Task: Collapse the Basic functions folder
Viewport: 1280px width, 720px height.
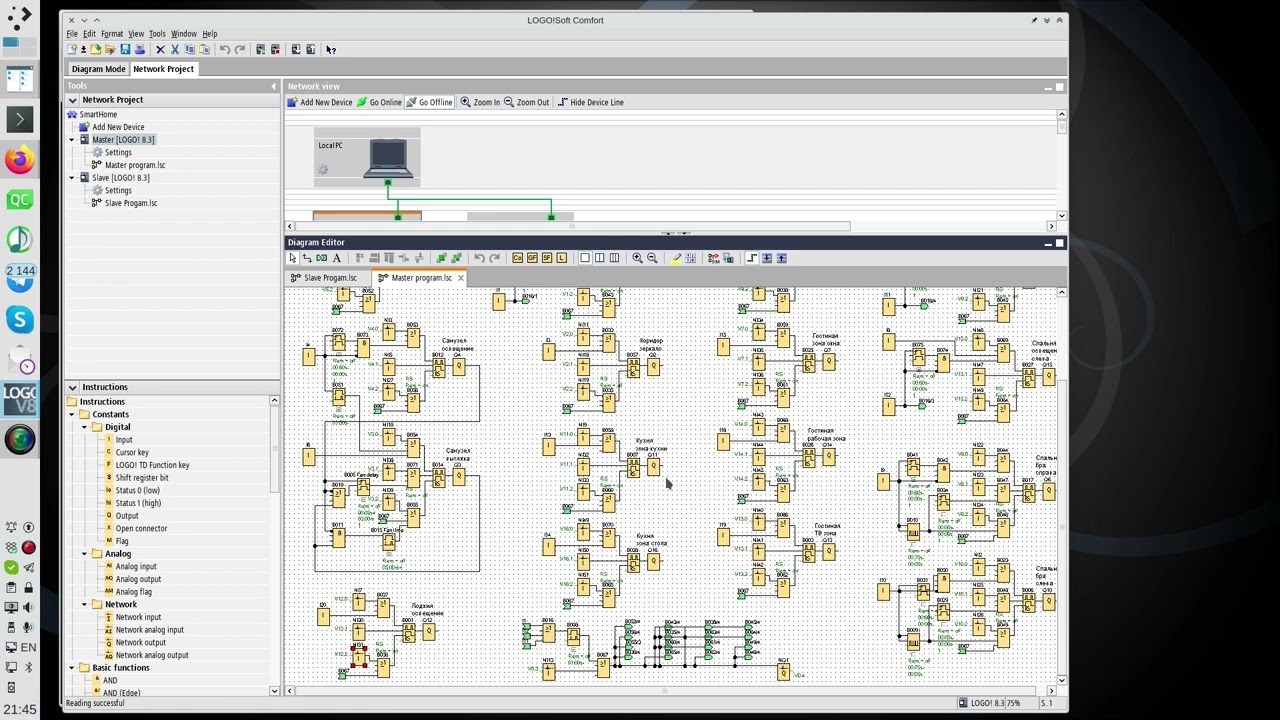Action: click(72, 668)
